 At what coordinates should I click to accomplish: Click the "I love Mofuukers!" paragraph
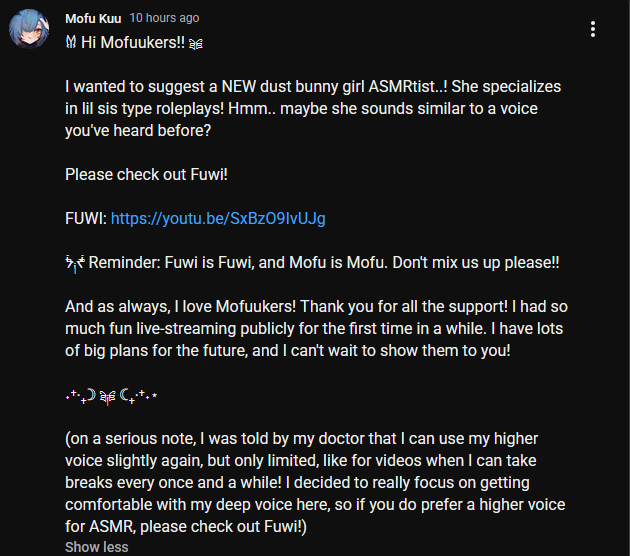pyautogui.click(x=316, y=329)
